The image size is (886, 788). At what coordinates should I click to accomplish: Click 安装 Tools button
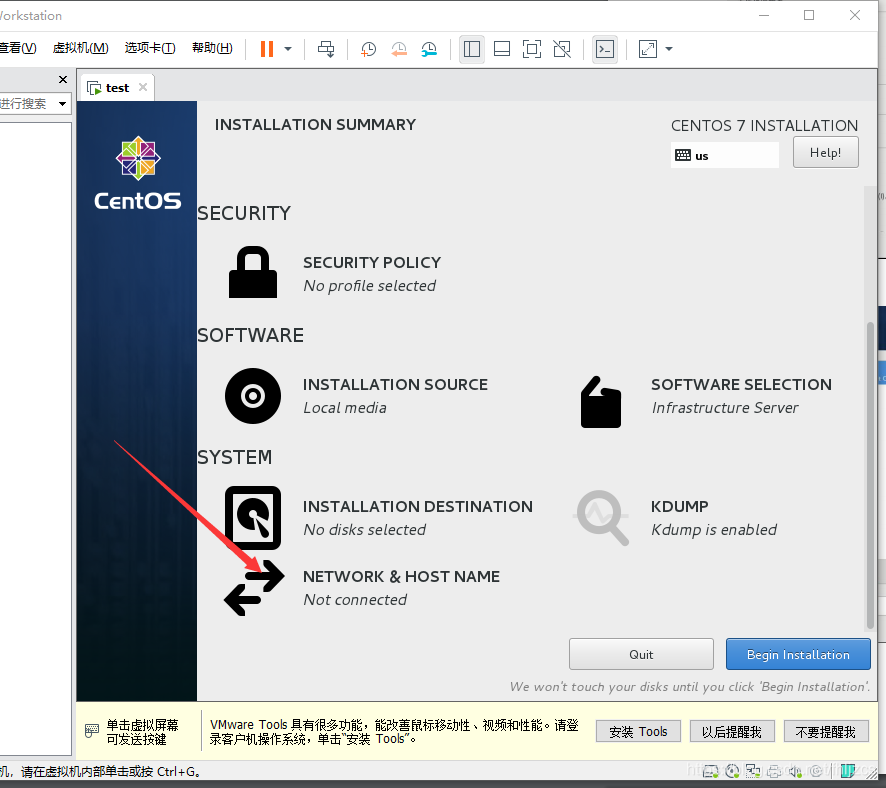[638, 732]
